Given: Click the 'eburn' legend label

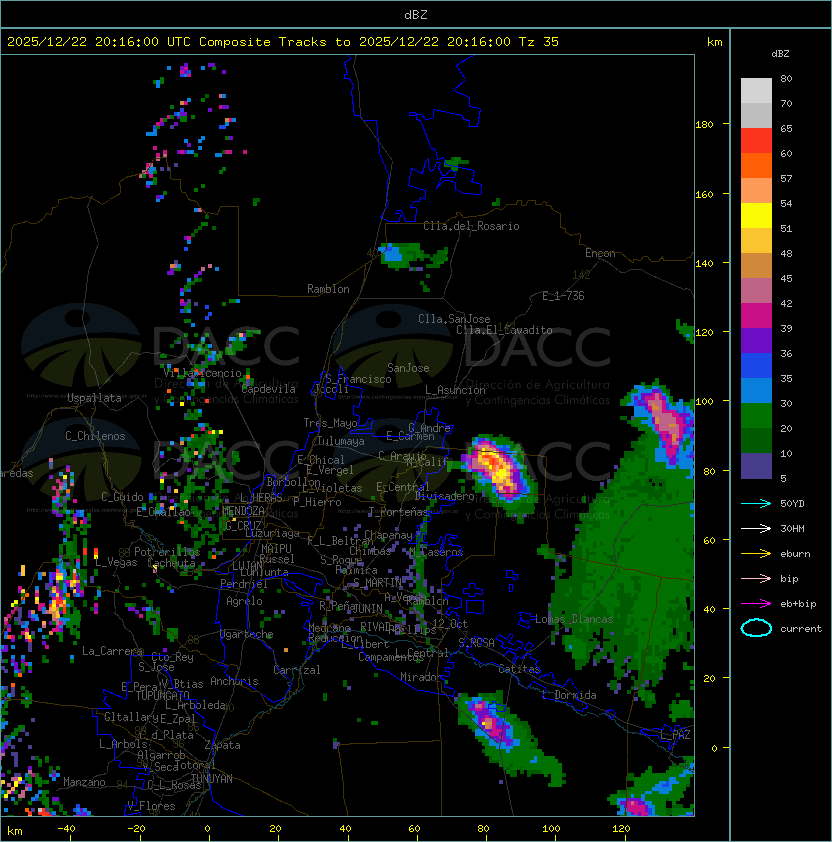Looking at the screenshot, I should [x=795, y=554].
